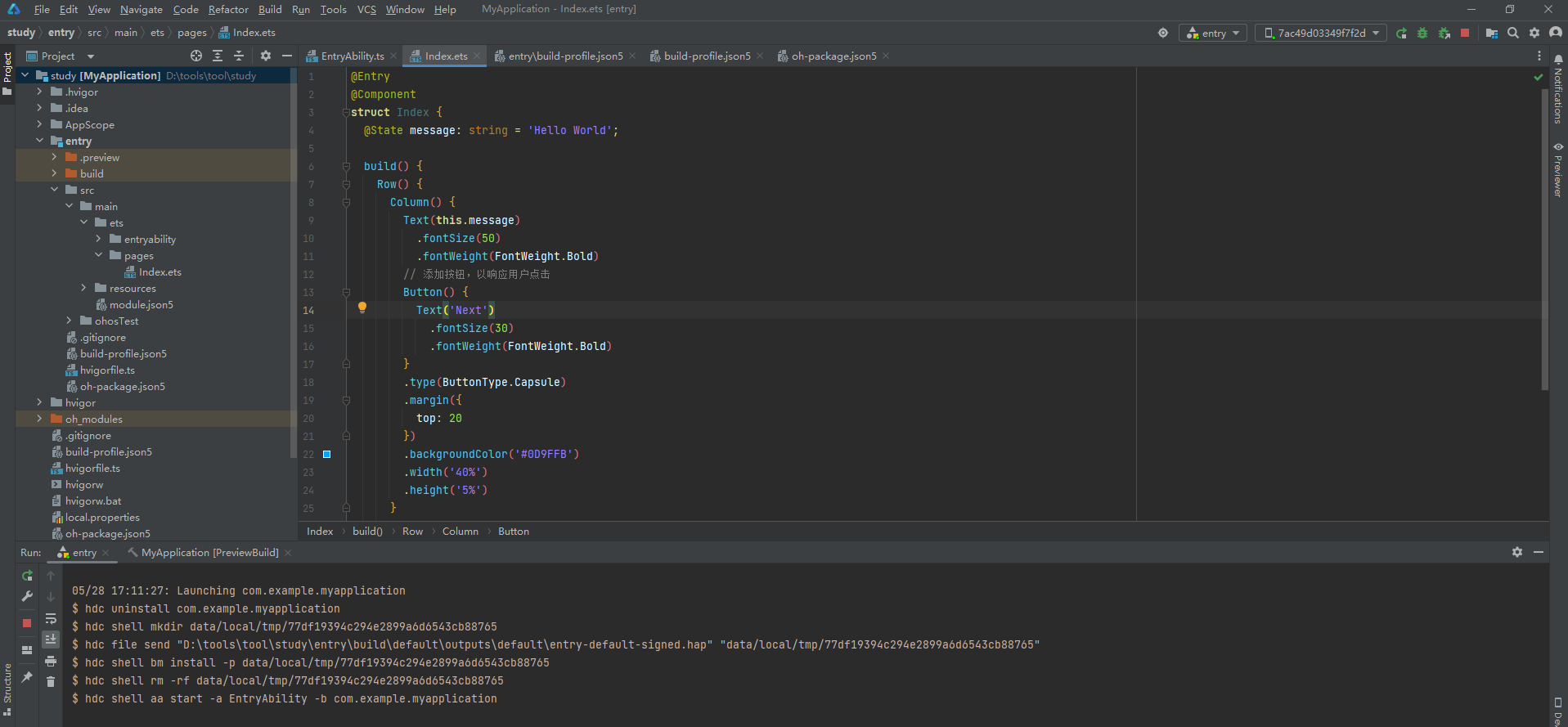This screenshot has width=1568, height=727.
Task: Click the #0D9FFB color swatch in gutter
Action: tap(326, 454)
